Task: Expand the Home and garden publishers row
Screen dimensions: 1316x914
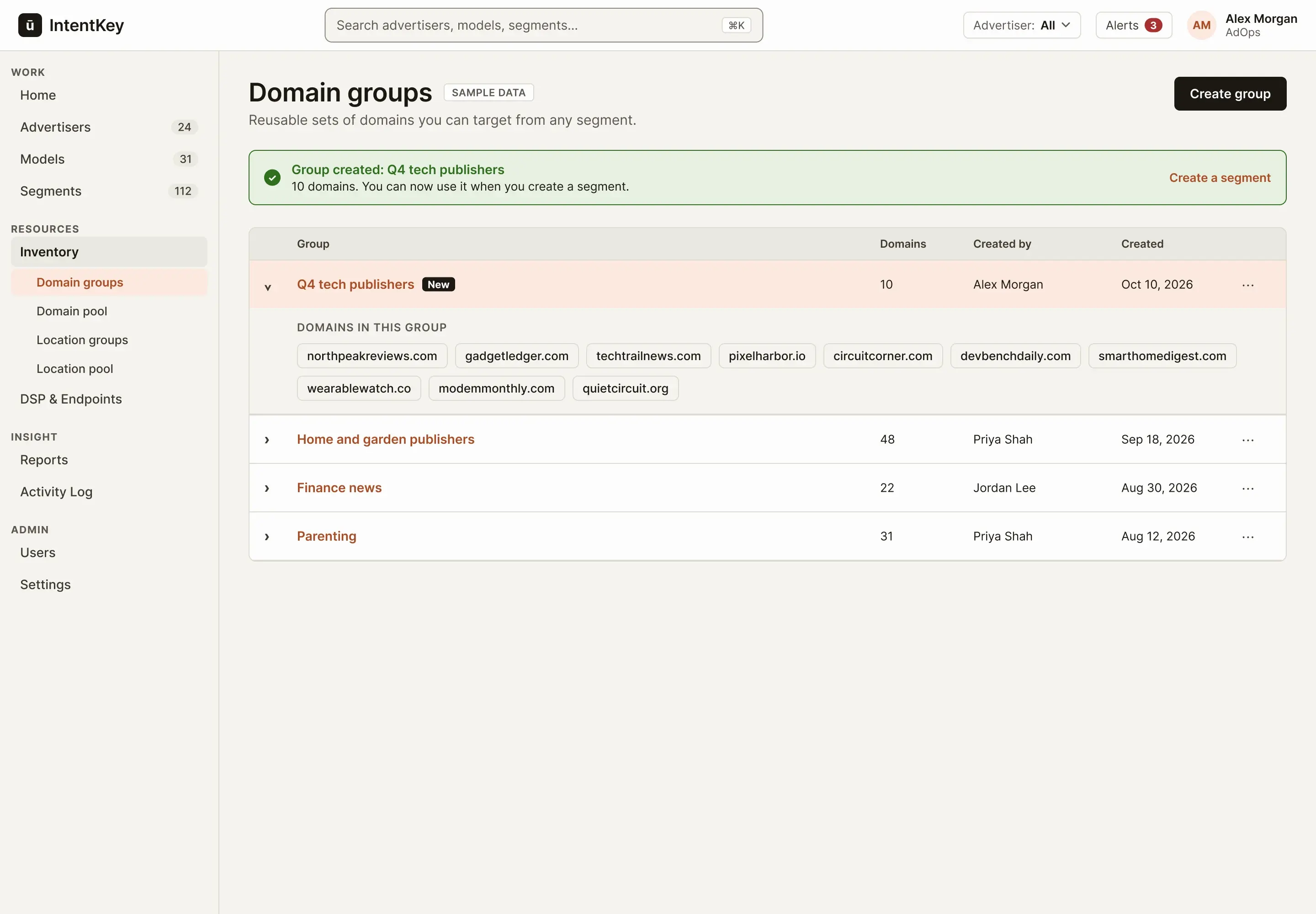Action: [267, 440]
